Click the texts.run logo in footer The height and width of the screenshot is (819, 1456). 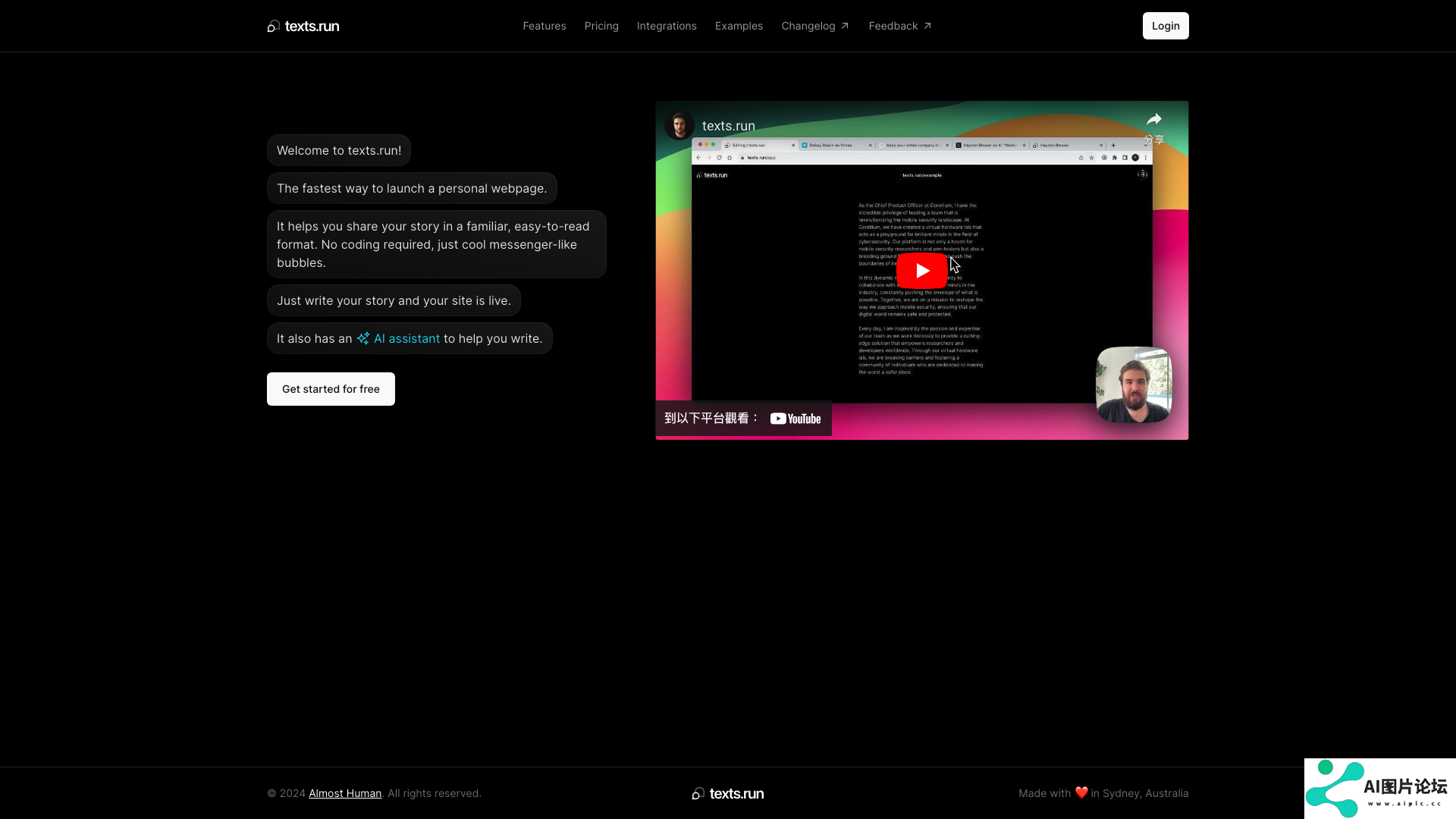[728, 793]
